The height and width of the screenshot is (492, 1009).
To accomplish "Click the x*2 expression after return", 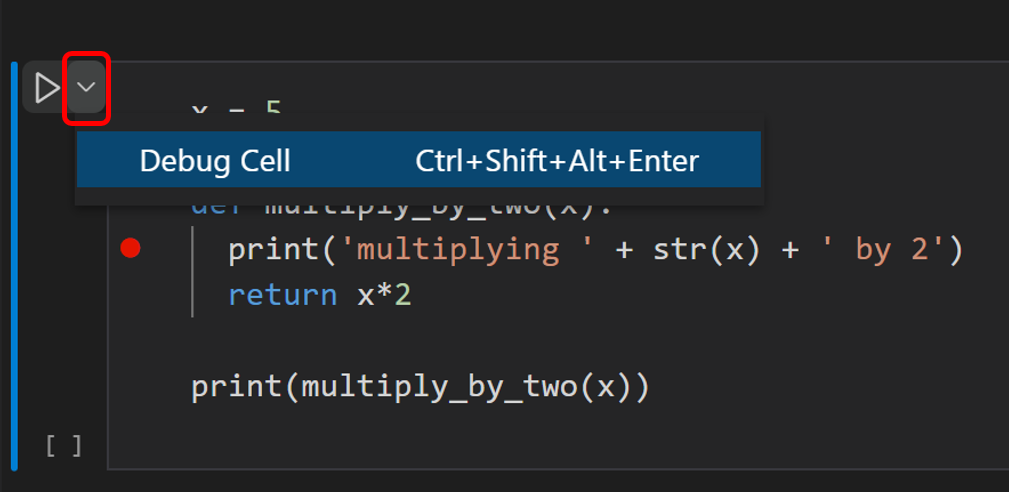I will [x=384, y=295].
